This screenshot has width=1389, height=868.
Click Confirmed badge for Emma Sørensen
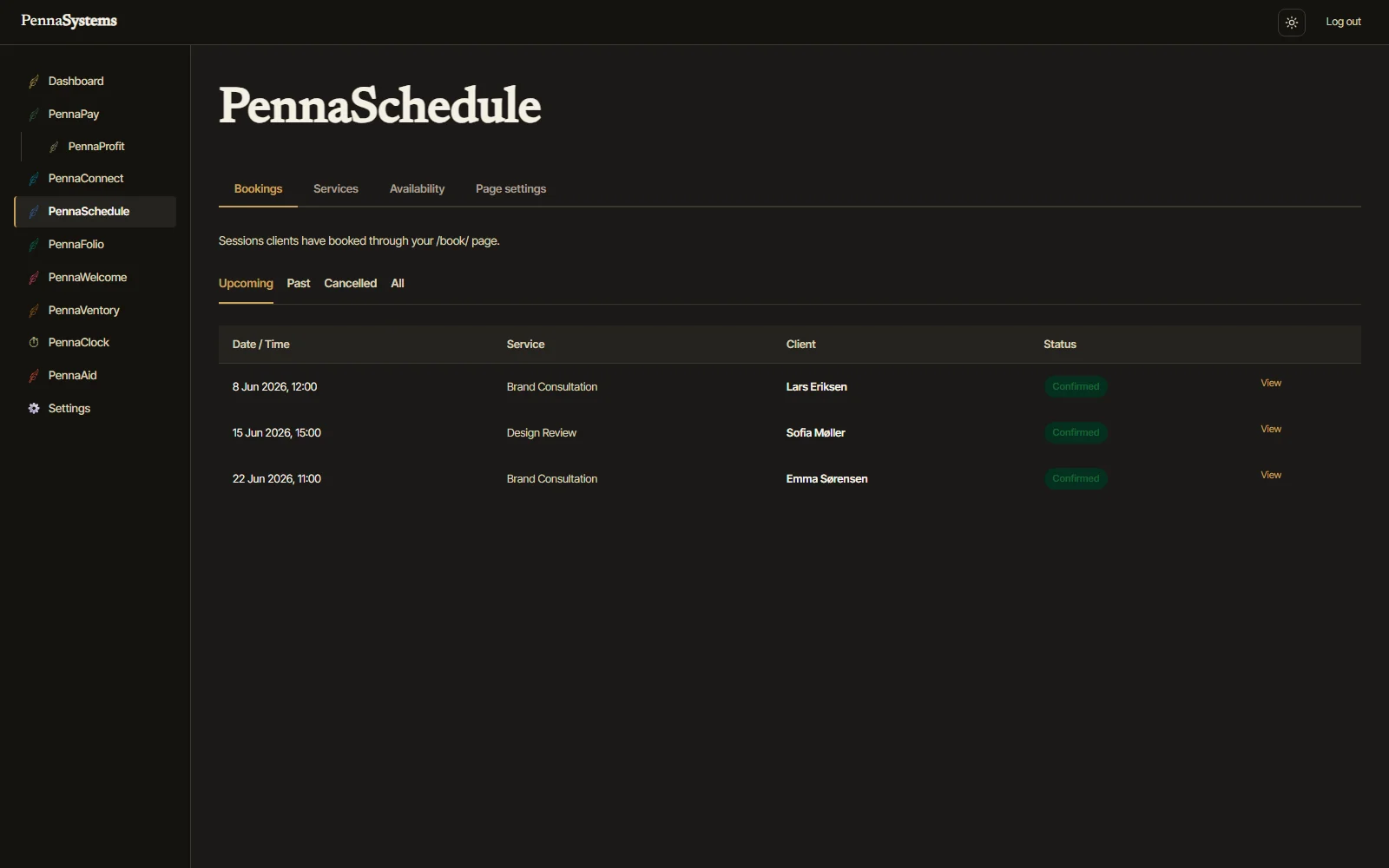click(1076, 479)
